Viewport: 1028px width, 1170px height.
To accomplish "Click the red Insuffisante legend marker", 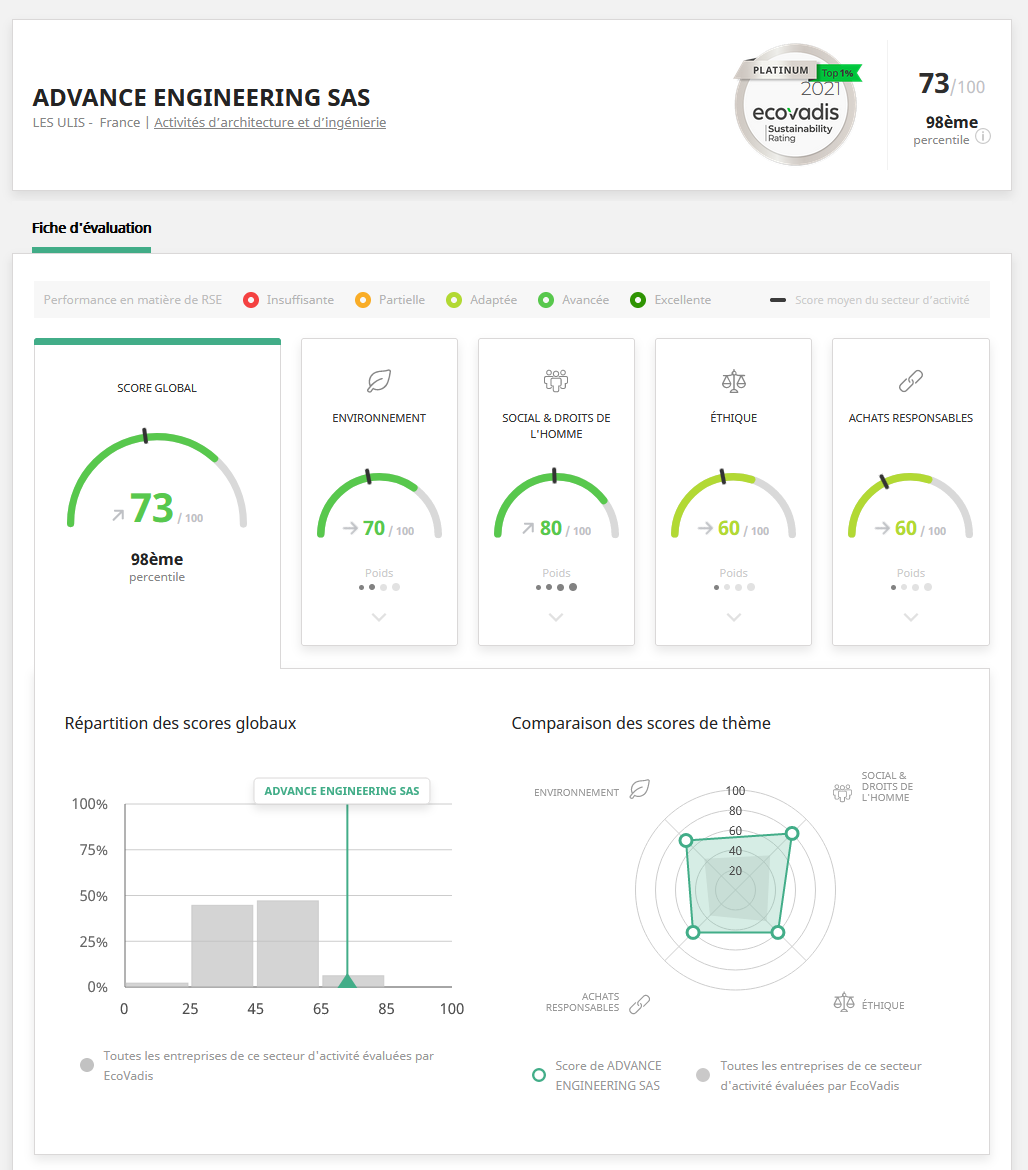I will (x=251, y=300).
